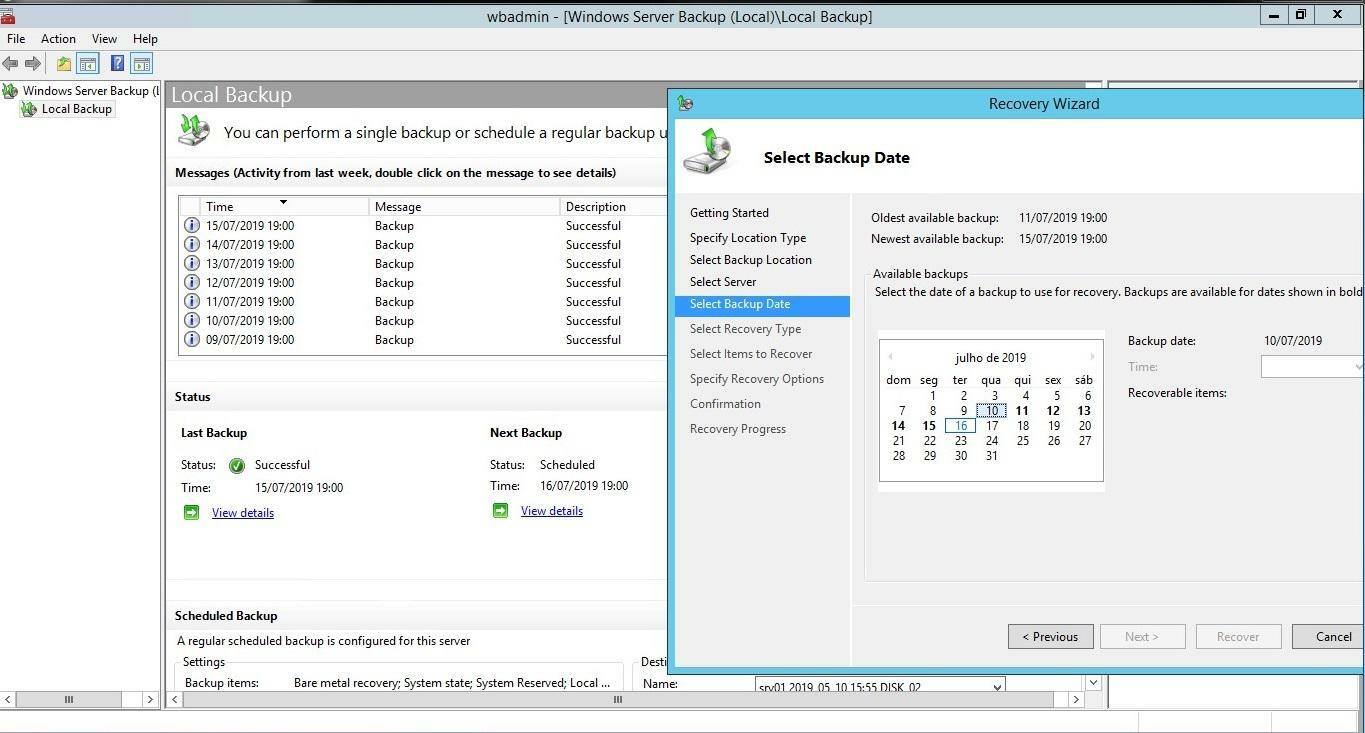Toggle the Show/Hide Action Pane toolbar icon
Image resolution: width=1365 pixels, height=733 pixels.
tap(142, 64)
